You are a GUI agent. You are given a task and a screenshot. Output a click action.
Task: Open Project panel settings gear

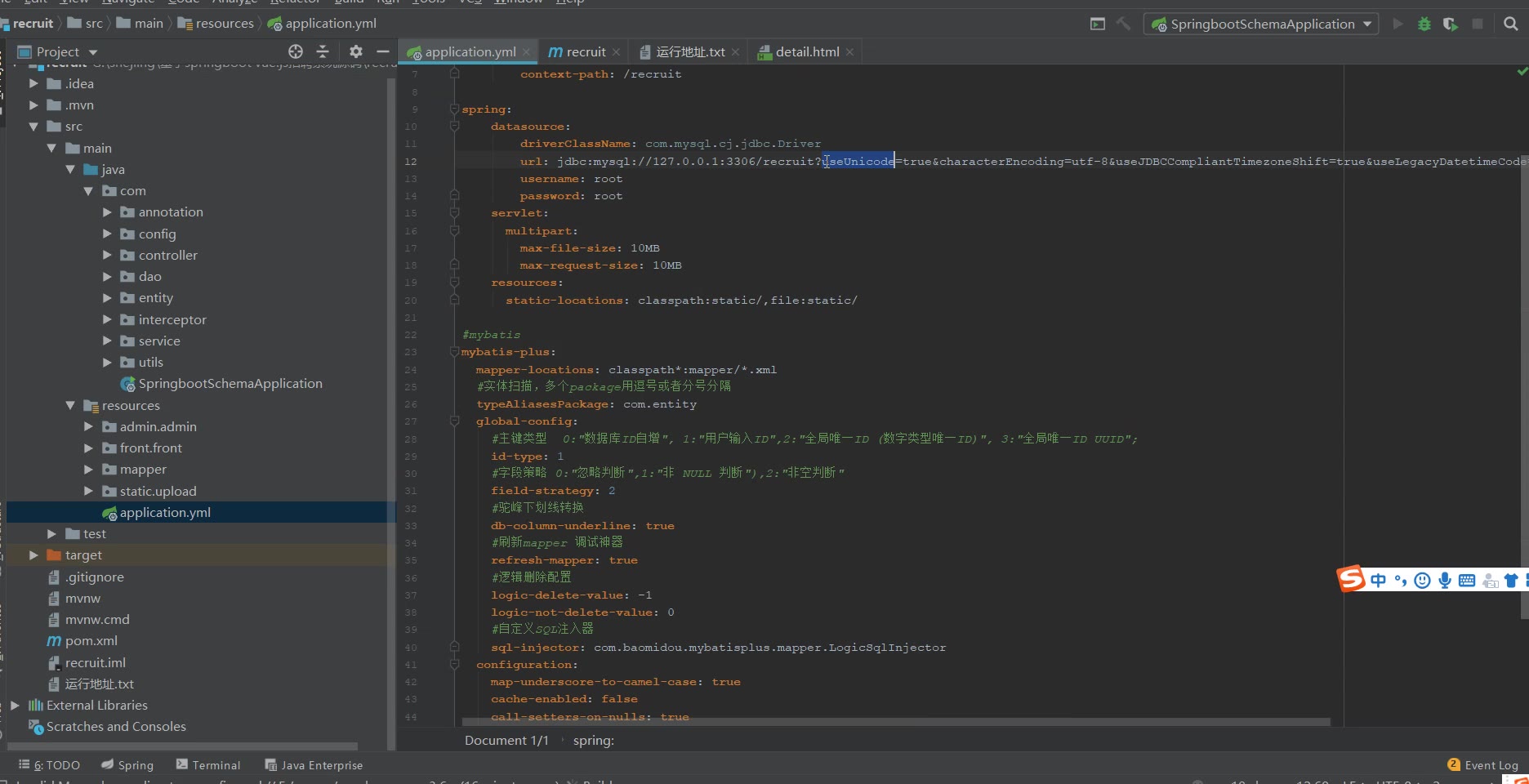(355, 51)
